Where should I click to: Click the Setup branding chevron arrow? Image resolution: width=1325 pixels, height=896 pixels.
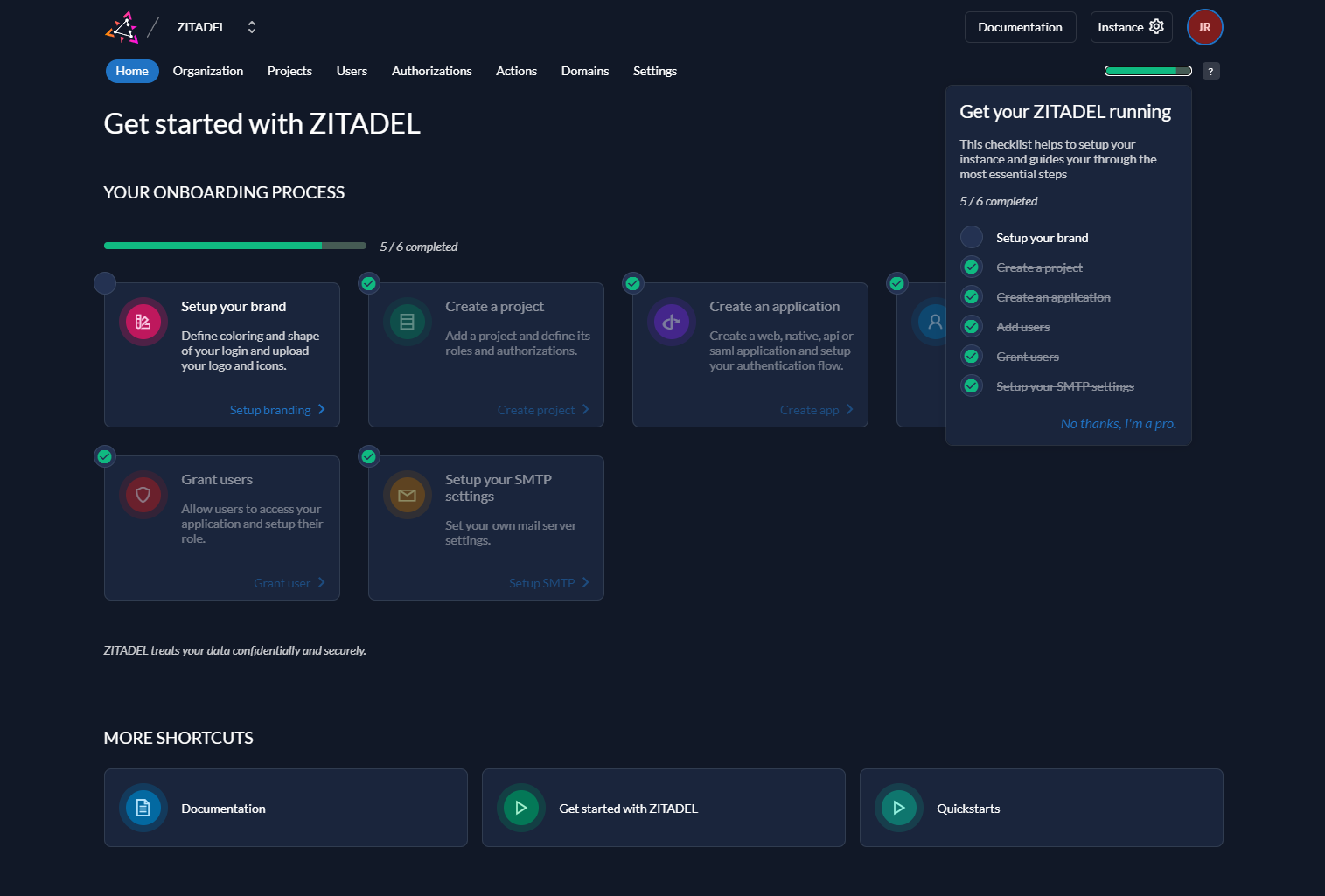tap(322, 409)
